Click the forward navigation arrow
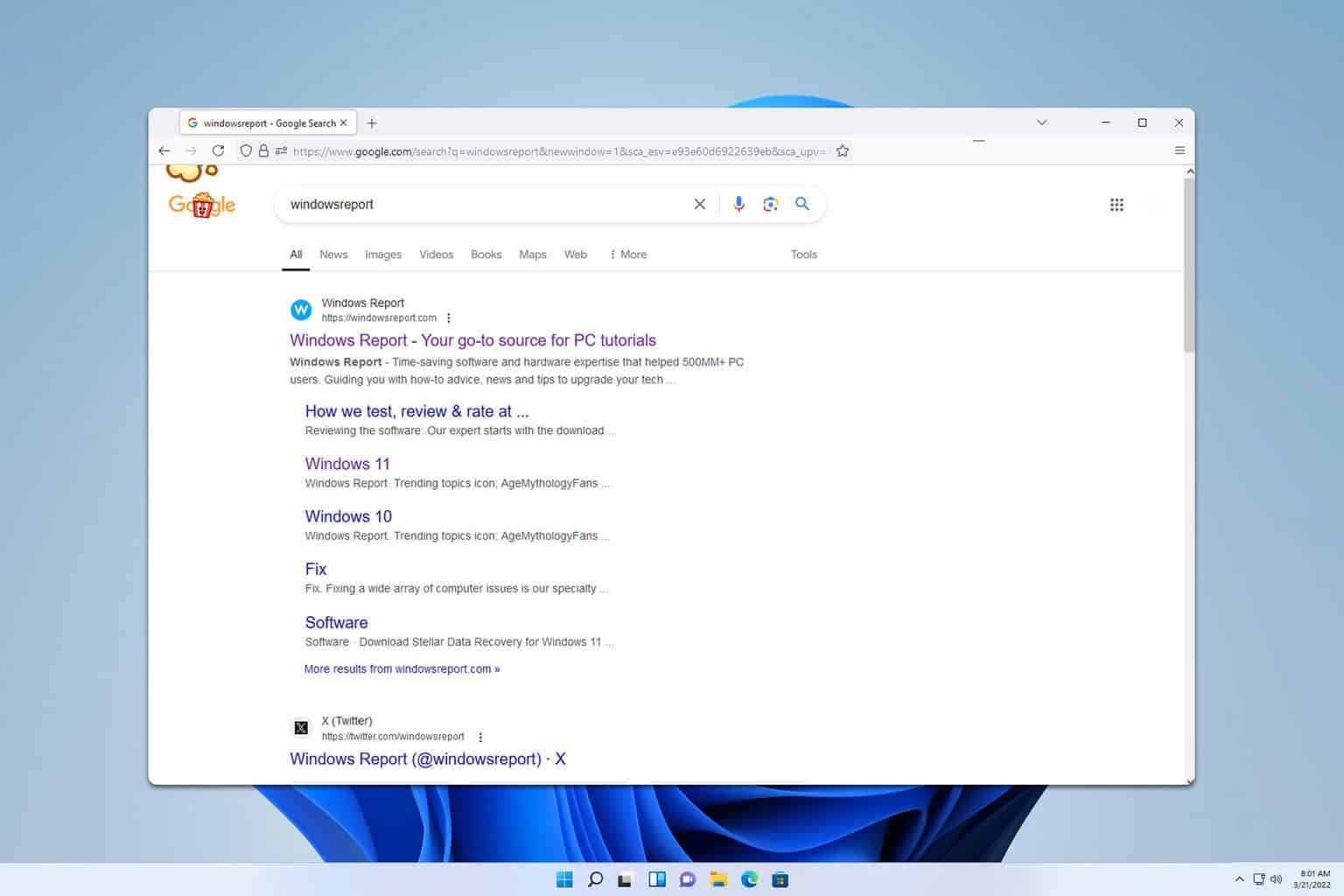Viewport: 1344px width, 896px height. point(191,150)
